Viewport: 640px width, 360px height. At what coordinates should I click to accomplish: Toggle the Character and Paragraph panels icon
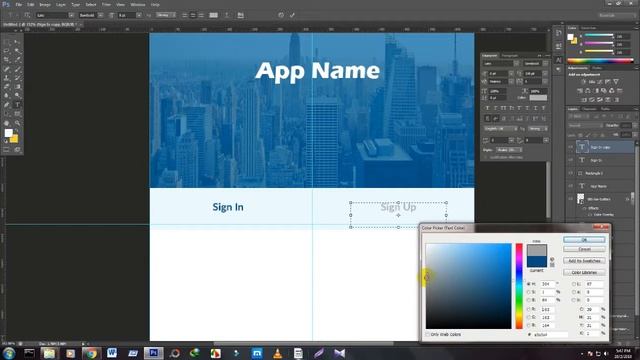pos(240,15)
